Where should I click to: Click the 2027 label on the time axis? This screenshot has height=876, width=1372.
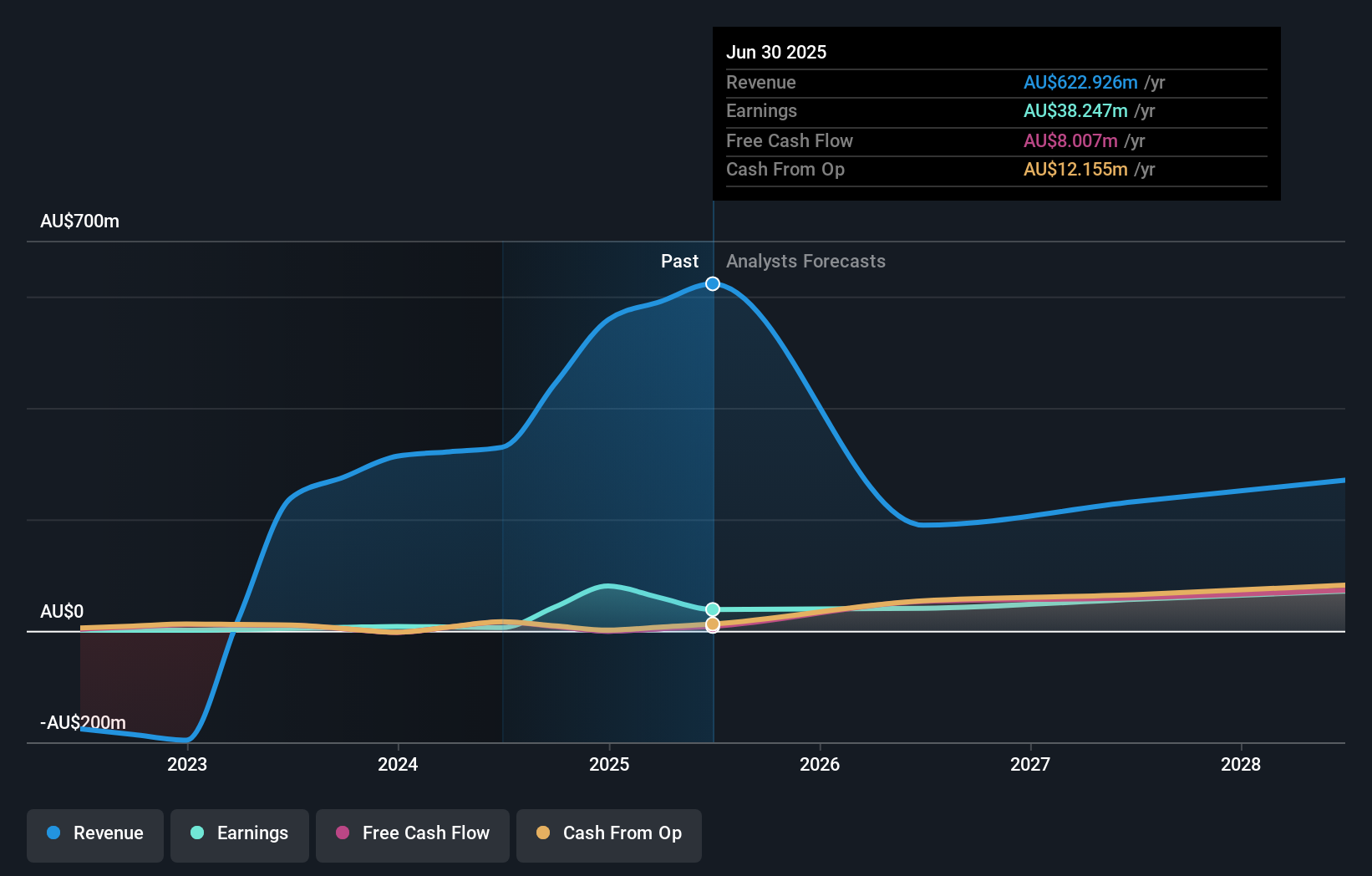(1030, 764)
